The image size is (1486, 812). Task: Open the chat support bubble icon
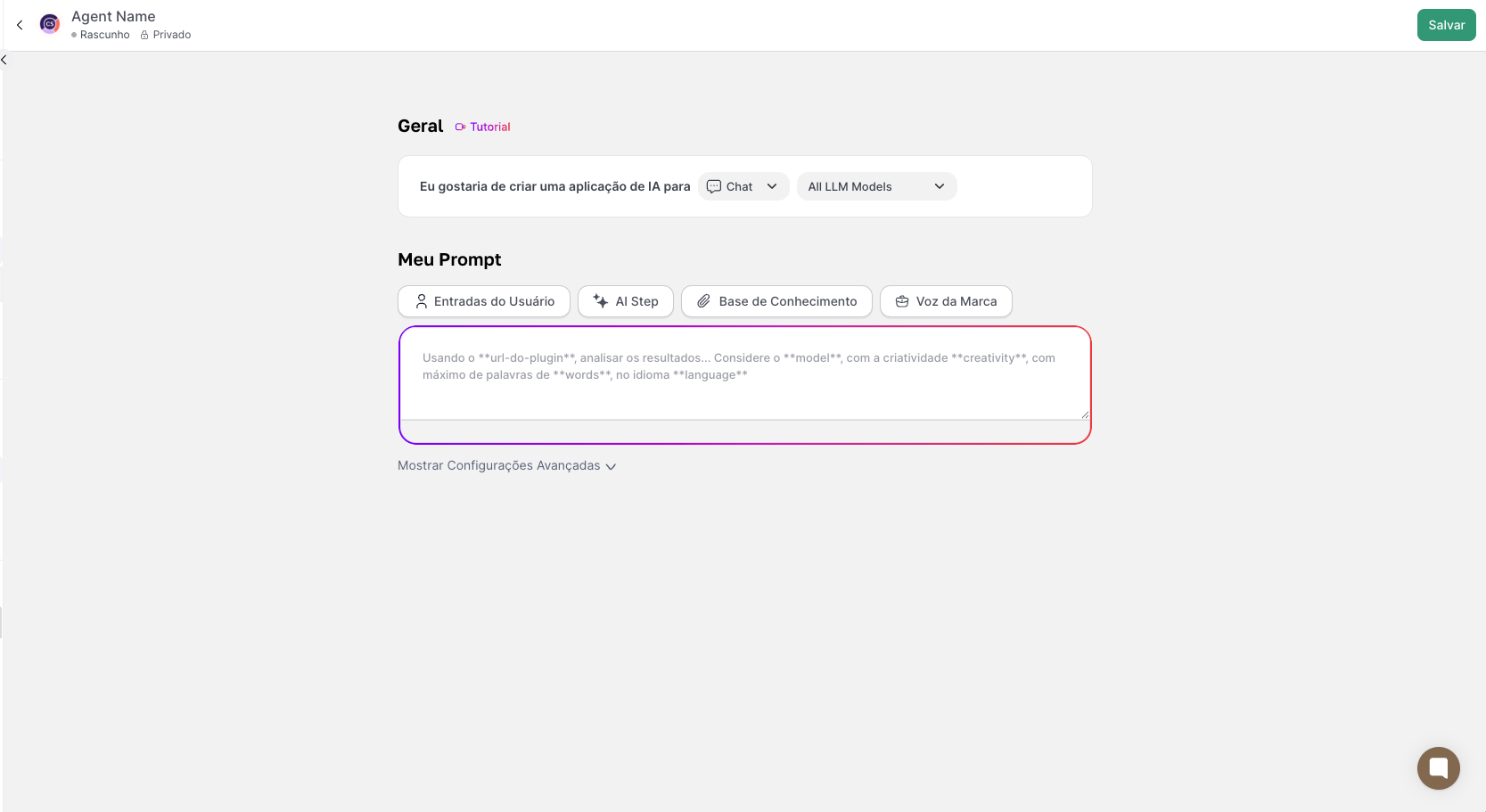[x=1438, y=767]
